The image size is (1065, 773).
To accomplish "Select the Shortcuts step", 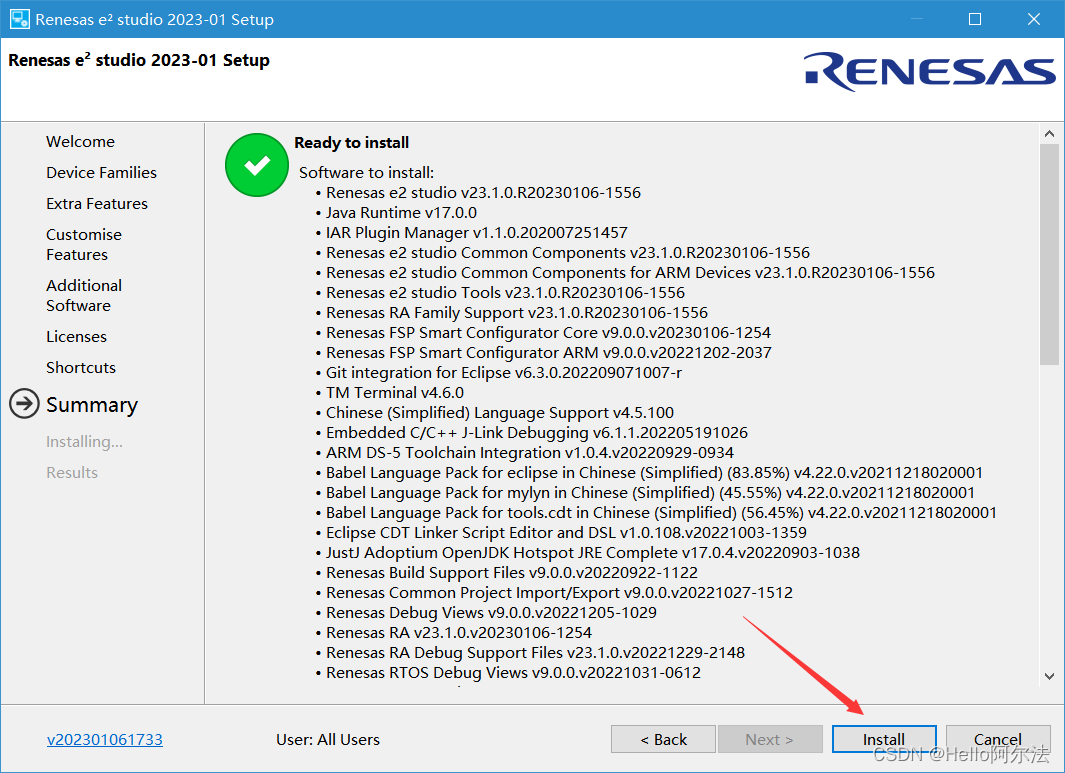I will click(81, 368).
